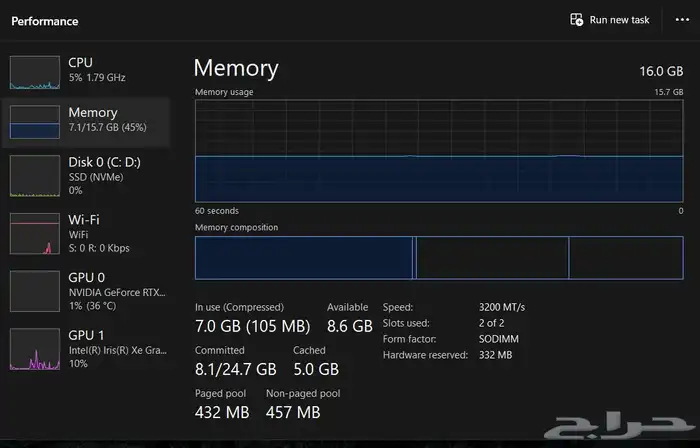Click the In use (Compressed) value

coord(252,326)
